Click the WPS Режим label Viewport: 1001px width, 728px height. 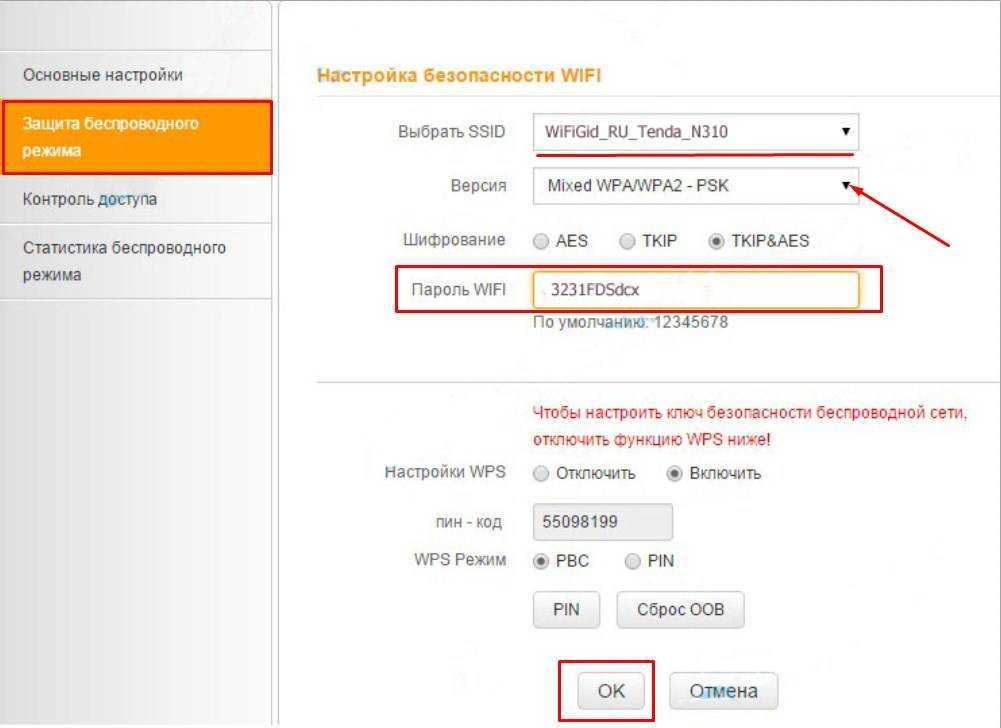(x=460, y=560)
